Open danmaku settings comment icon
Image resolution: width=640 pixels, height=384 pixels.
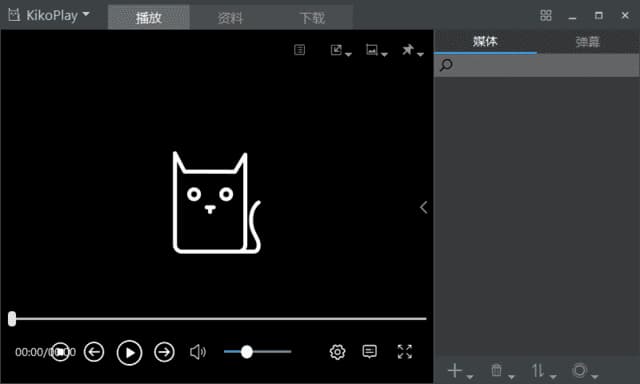click(x=369, y=351)
